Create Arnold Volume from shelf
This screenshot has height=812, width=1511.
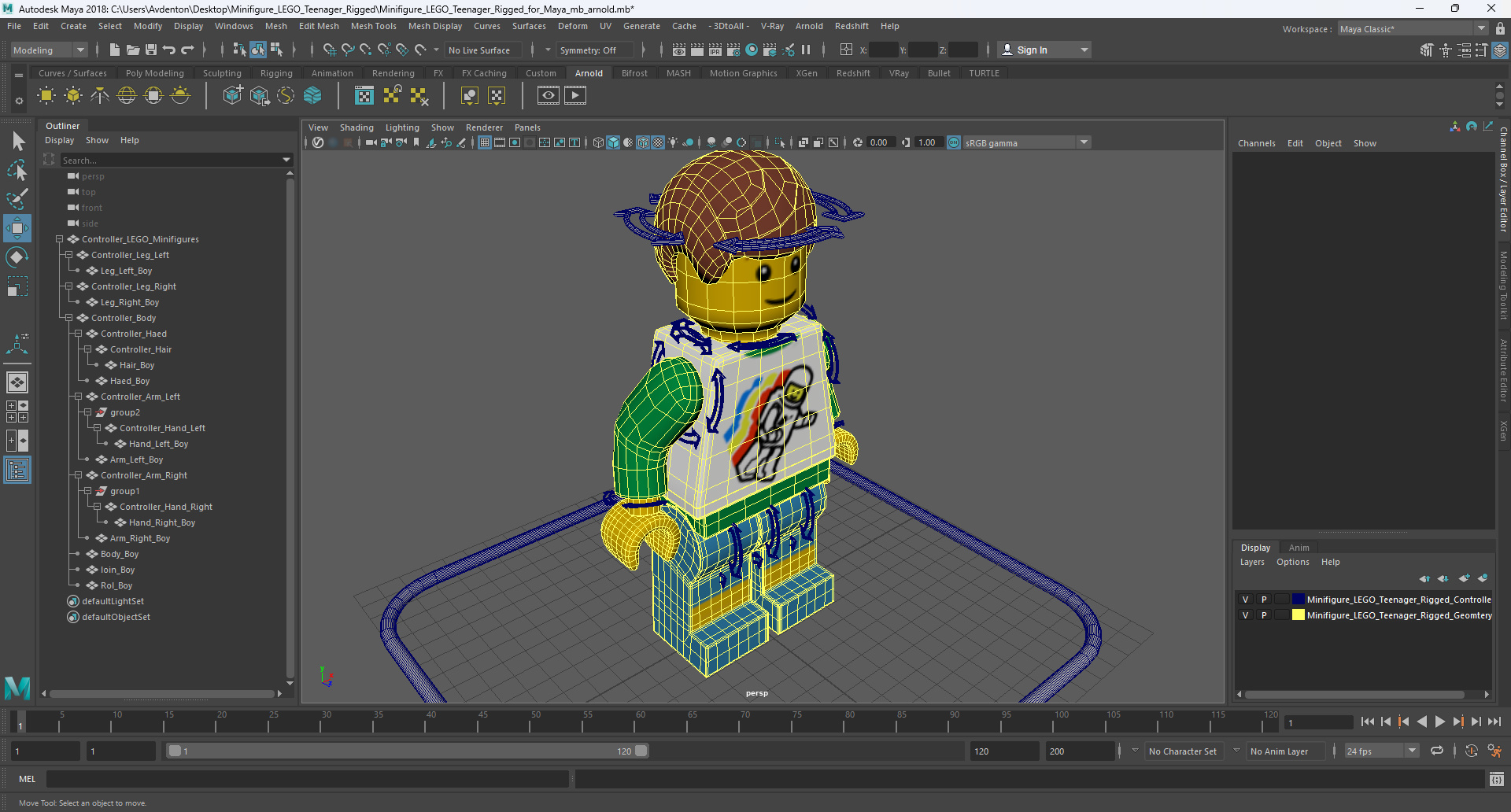point(312,96)
